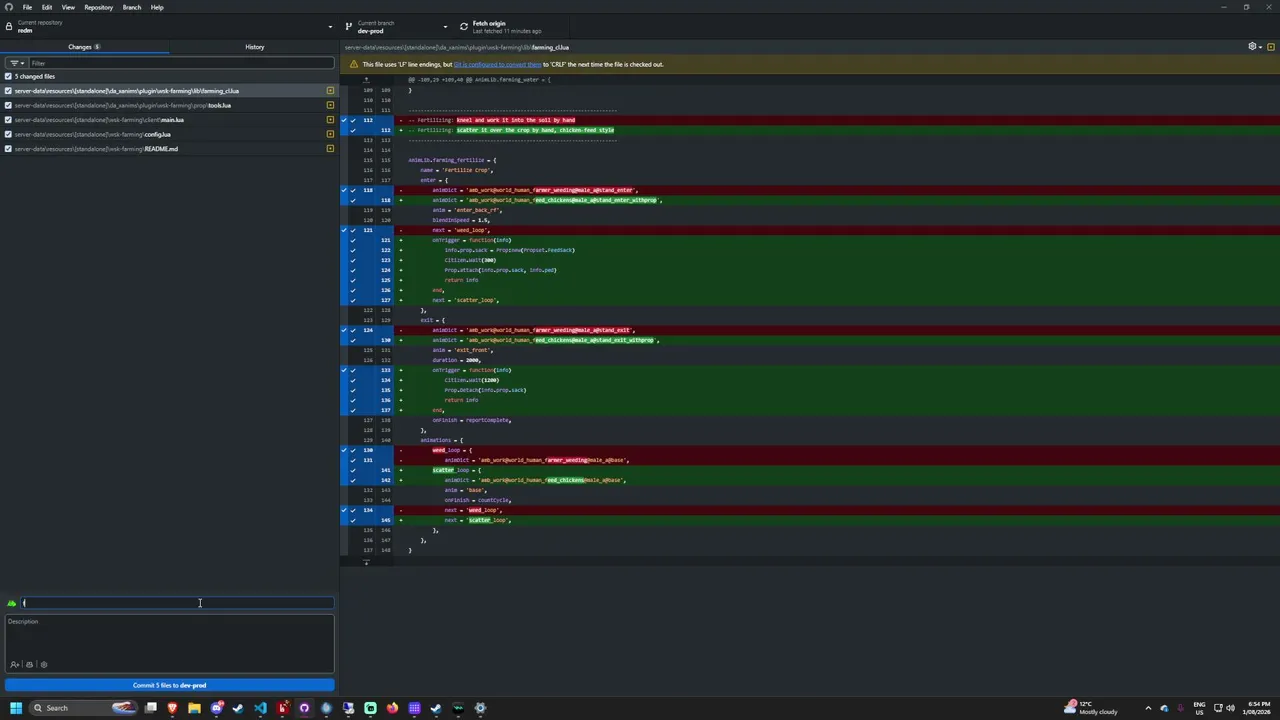Uncheck the README.md file checkbox
Viewport: 1280px width, 720px height.
point(8,149)
